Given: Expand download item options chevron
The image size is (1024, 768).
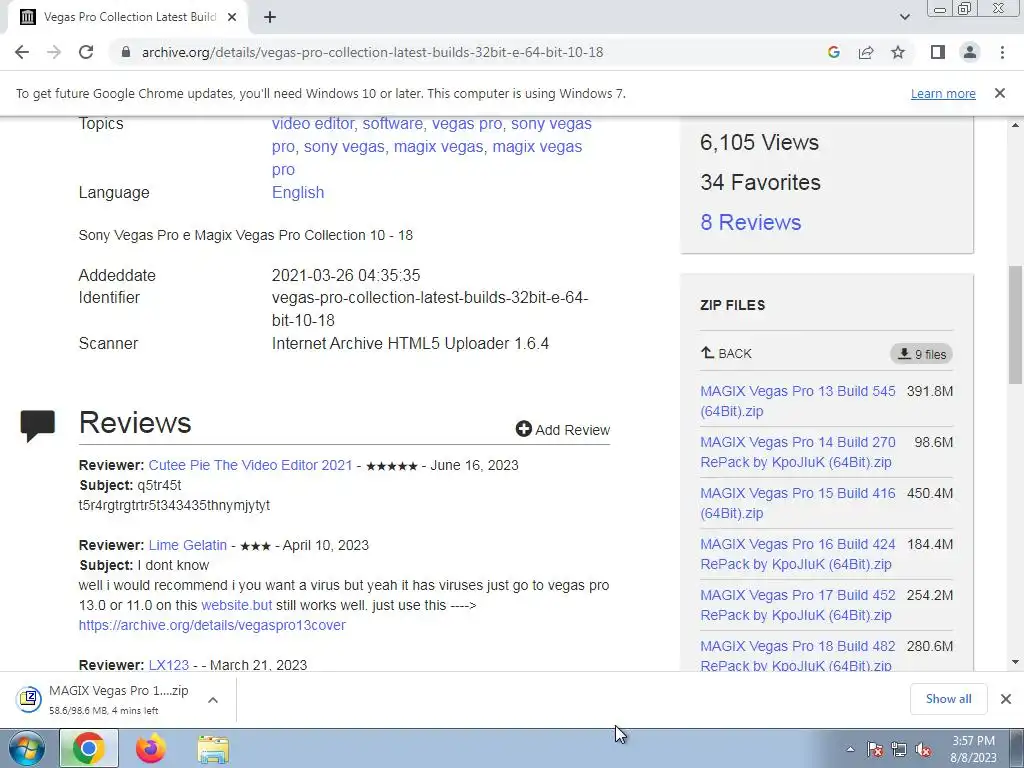Looking at the screenshot, I should [x=213, y=699].
